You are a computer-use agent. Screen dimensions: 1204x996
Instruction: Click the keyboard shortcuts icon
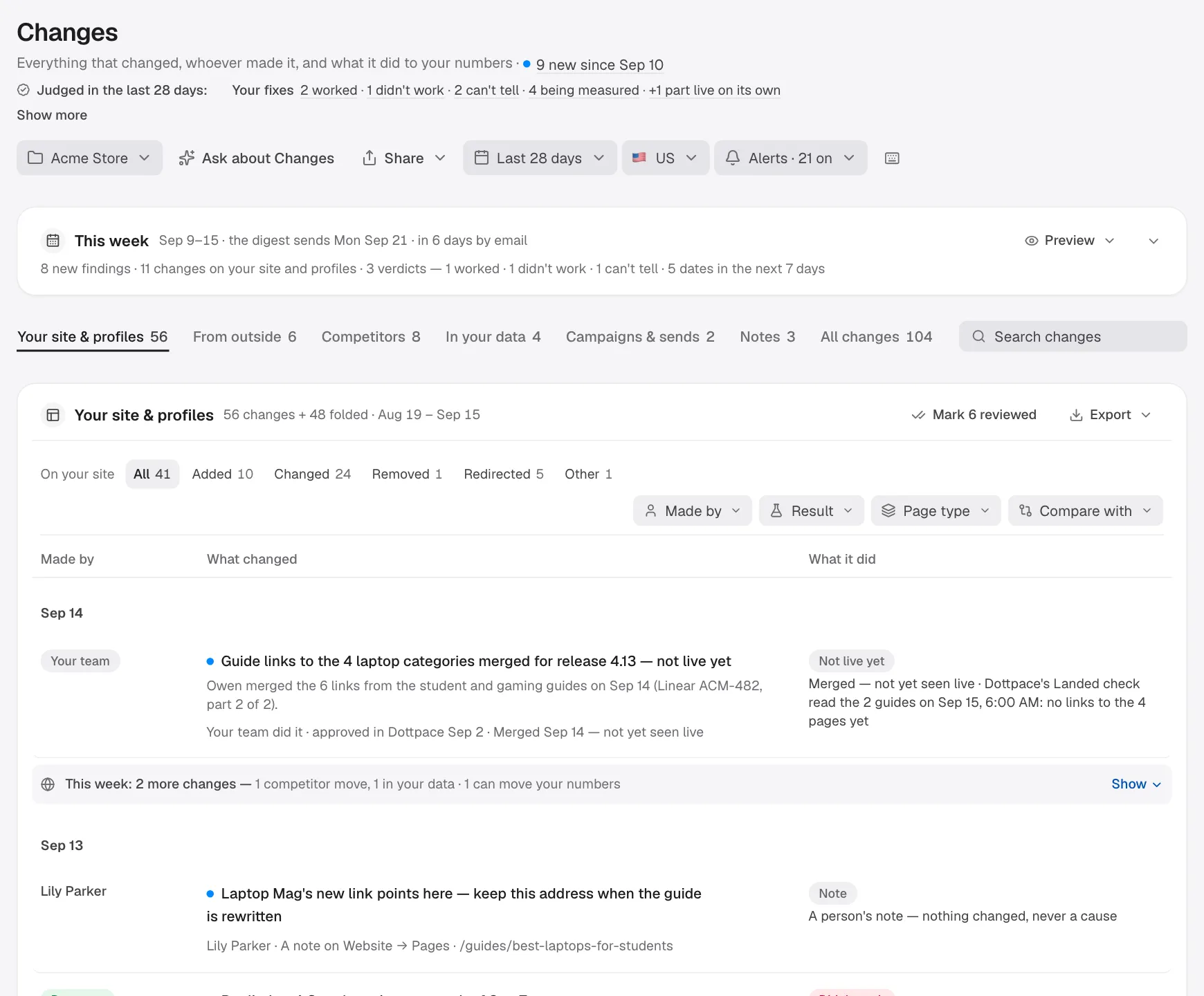(892, 158)
